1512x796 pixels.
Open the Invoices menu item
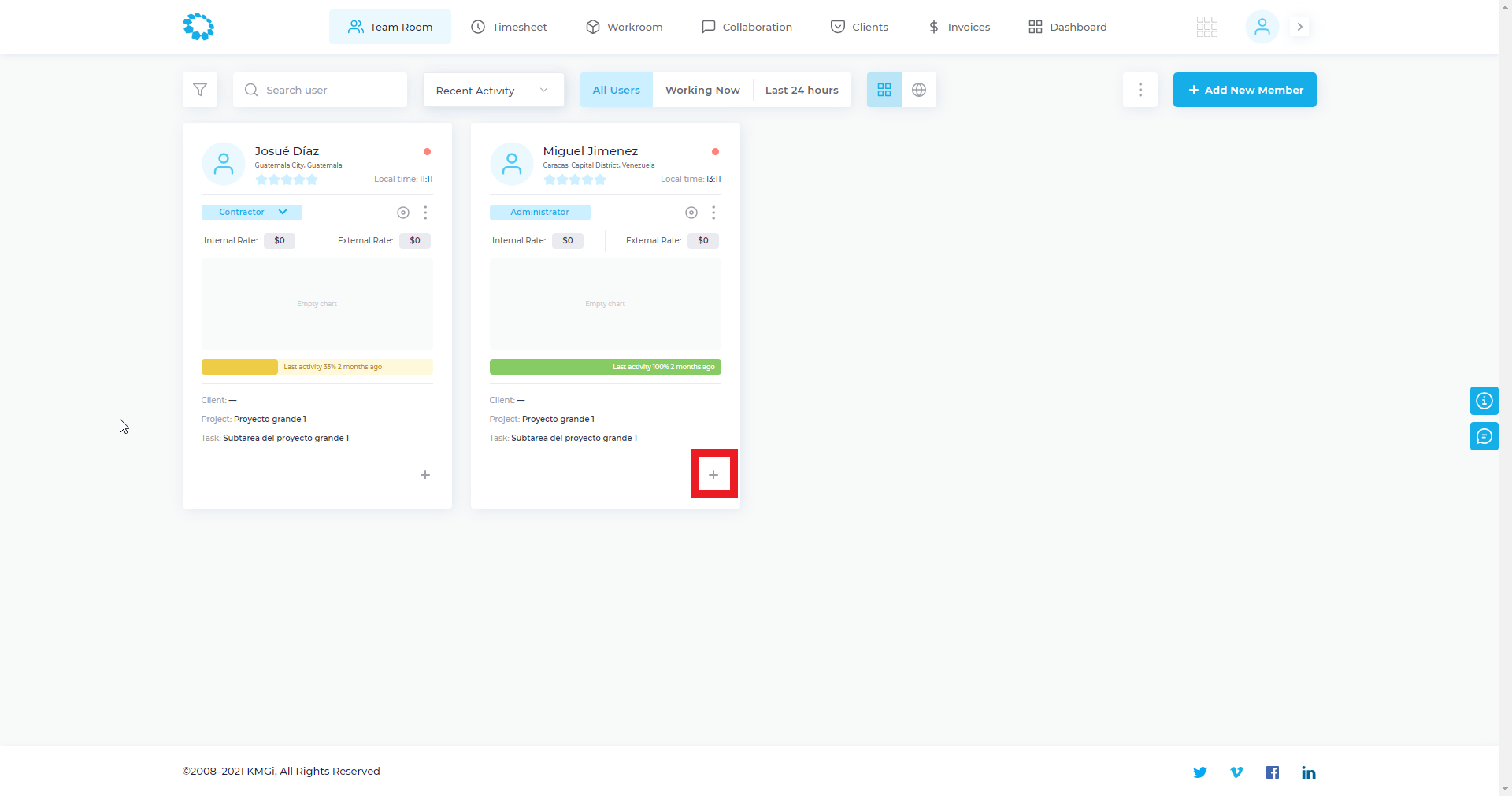[958, 27]
